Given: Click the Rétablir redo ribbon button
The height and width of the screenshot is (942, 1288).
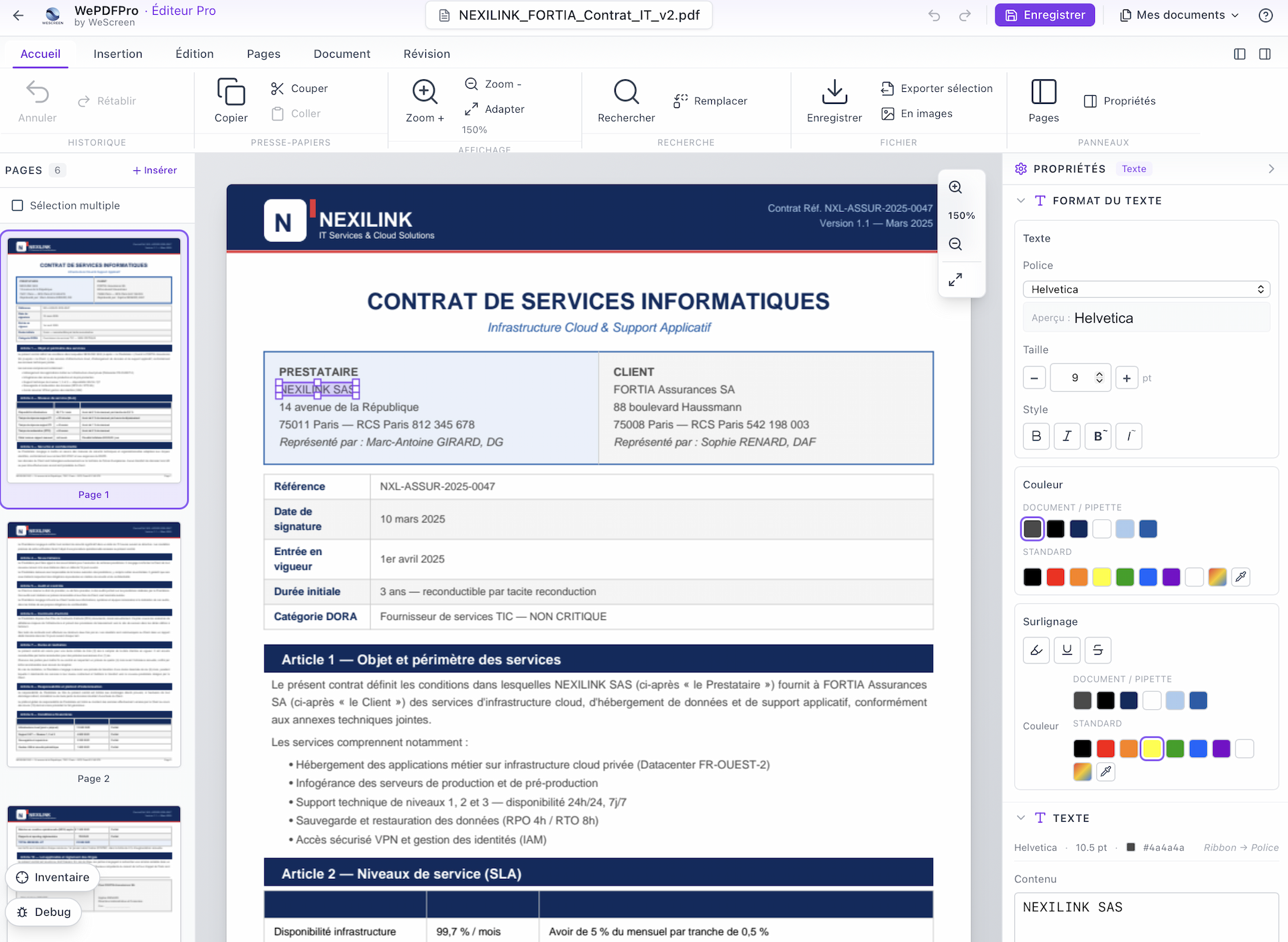Looking at the screenshot, I should (107, 101).
